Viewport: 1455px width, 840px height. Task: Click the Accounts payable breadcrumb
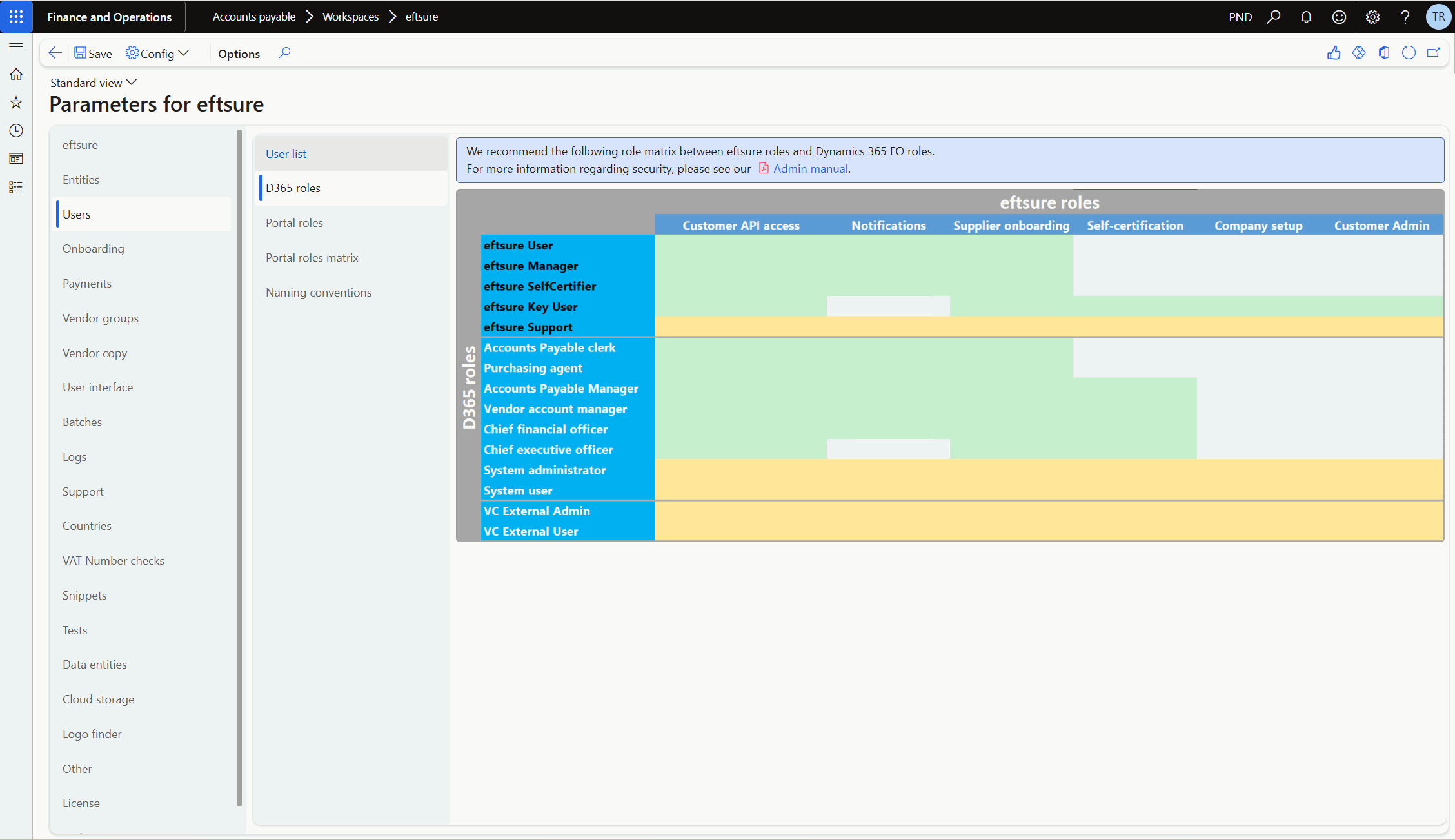[x=254, y=17]
